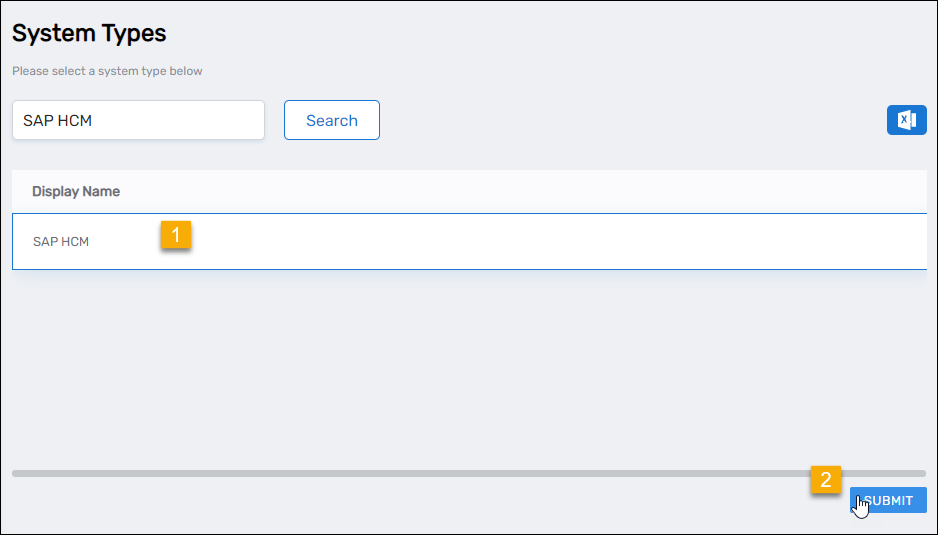Click the Search label text on outlined button
The width and height of the screenshot is (938, 535).
point(332,120)
